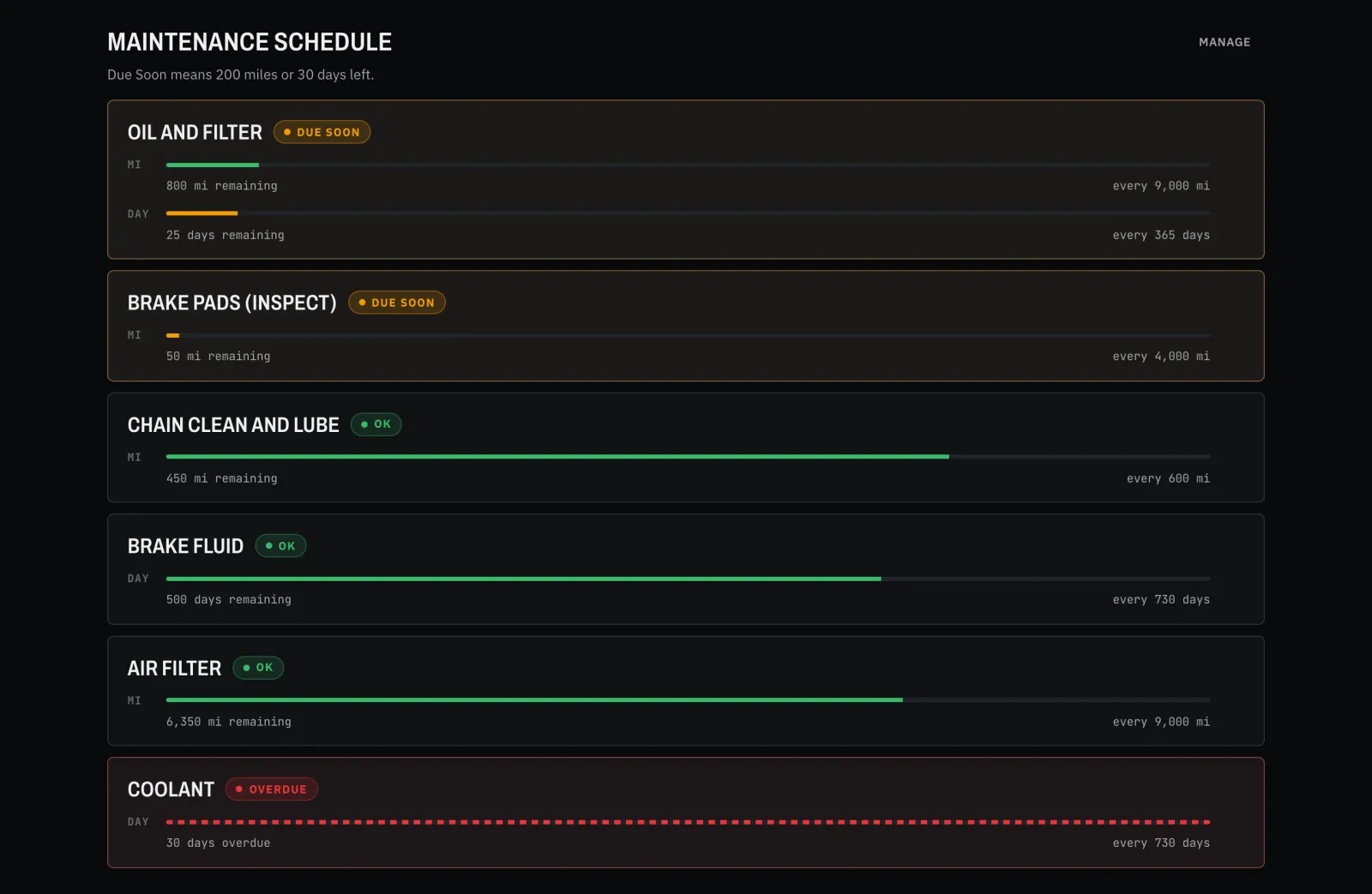Click the dashed red Coolant overdue bar
Image resolution: width=1372 pixels, height=894 pixels.
688,822
